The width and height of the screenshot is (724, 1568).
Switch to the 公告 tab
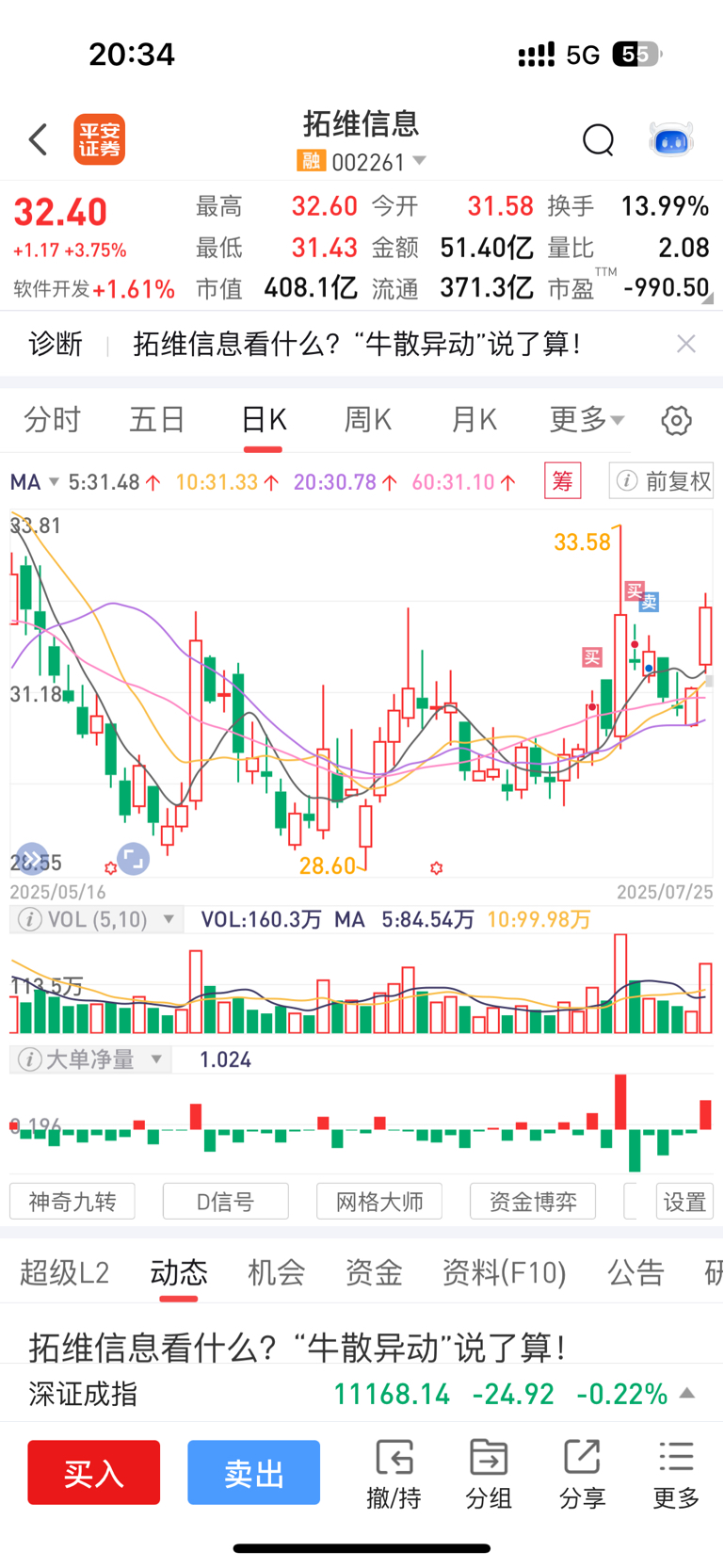636,1273
